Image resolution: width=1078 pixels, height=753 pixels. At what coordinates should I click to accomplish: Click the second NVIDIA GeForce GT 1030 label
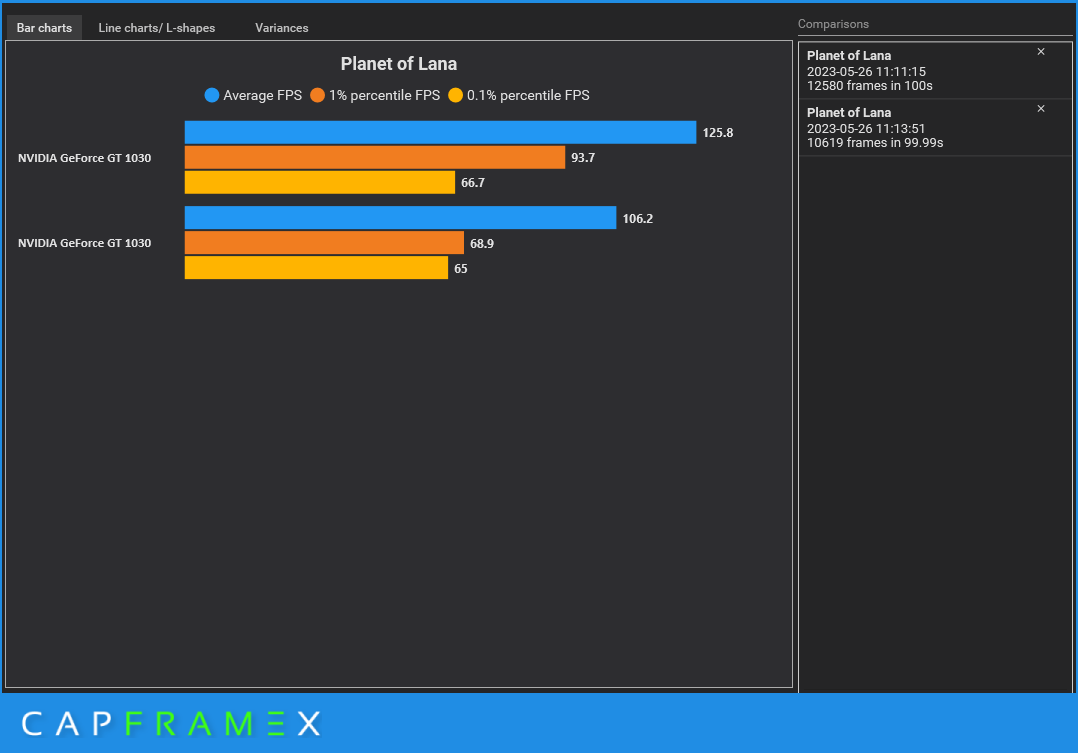(x=85, y=243)
